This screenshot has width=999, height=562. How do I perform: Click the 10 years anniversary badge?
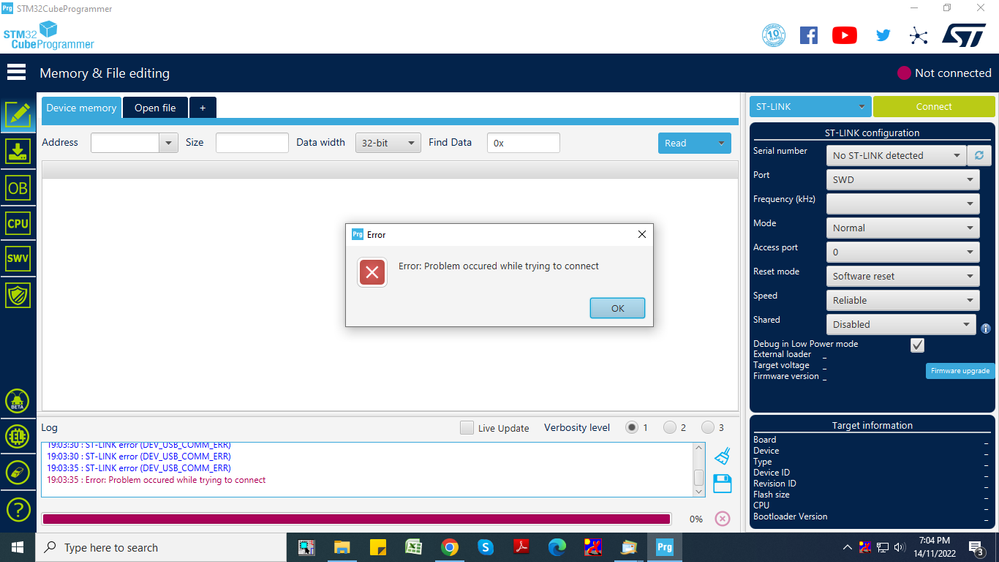click(x=773, y=35)
